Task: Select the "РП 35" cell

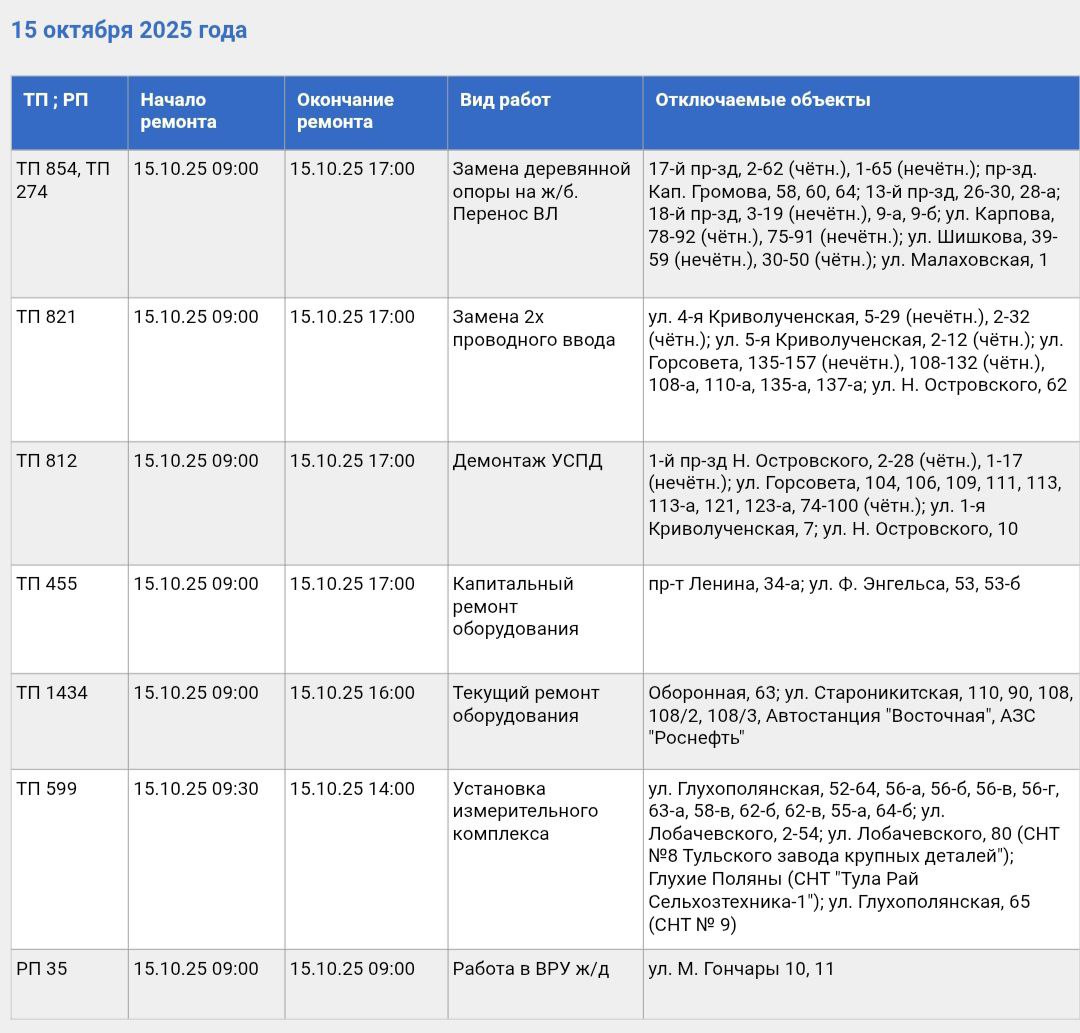Action: tap(42, 969)
